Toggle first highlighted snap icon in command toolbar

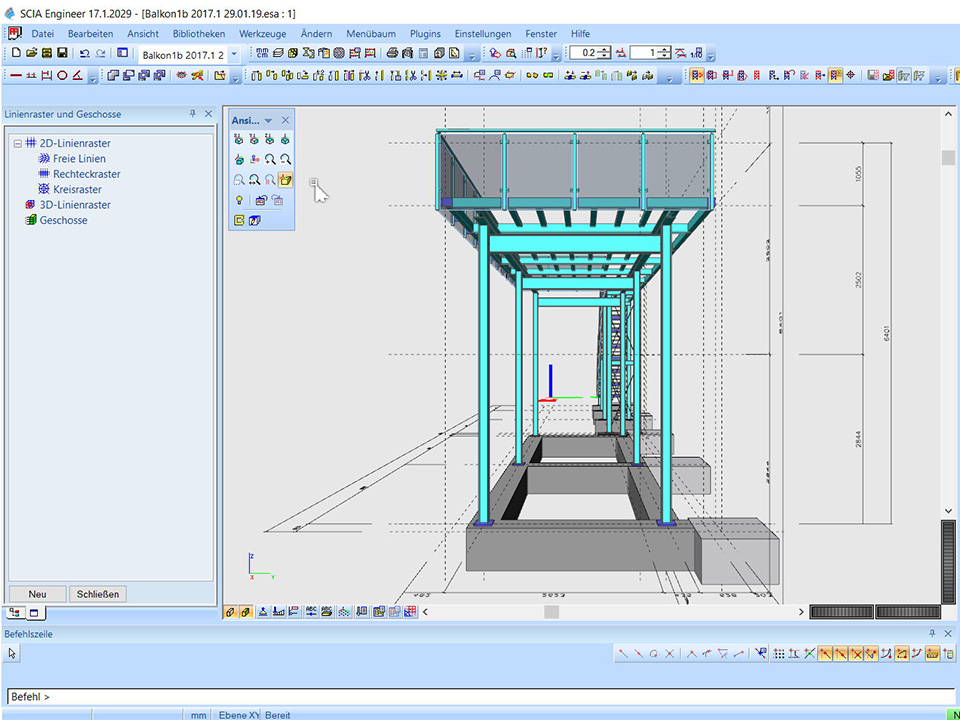[x=826, y=653]
